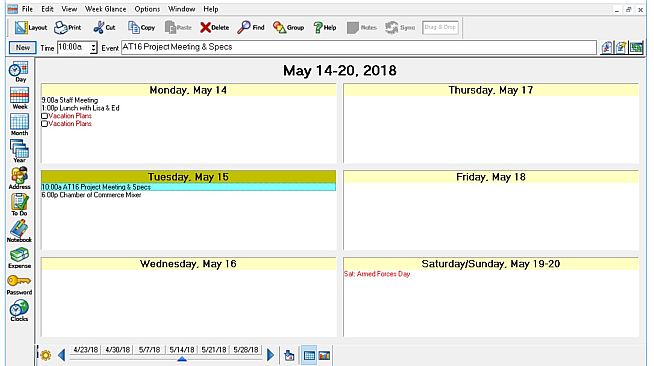Viewport: 654px width, 366px height.
Task: Jump to the 4/23/18 week tab
Action: click(x=86, y=350)
